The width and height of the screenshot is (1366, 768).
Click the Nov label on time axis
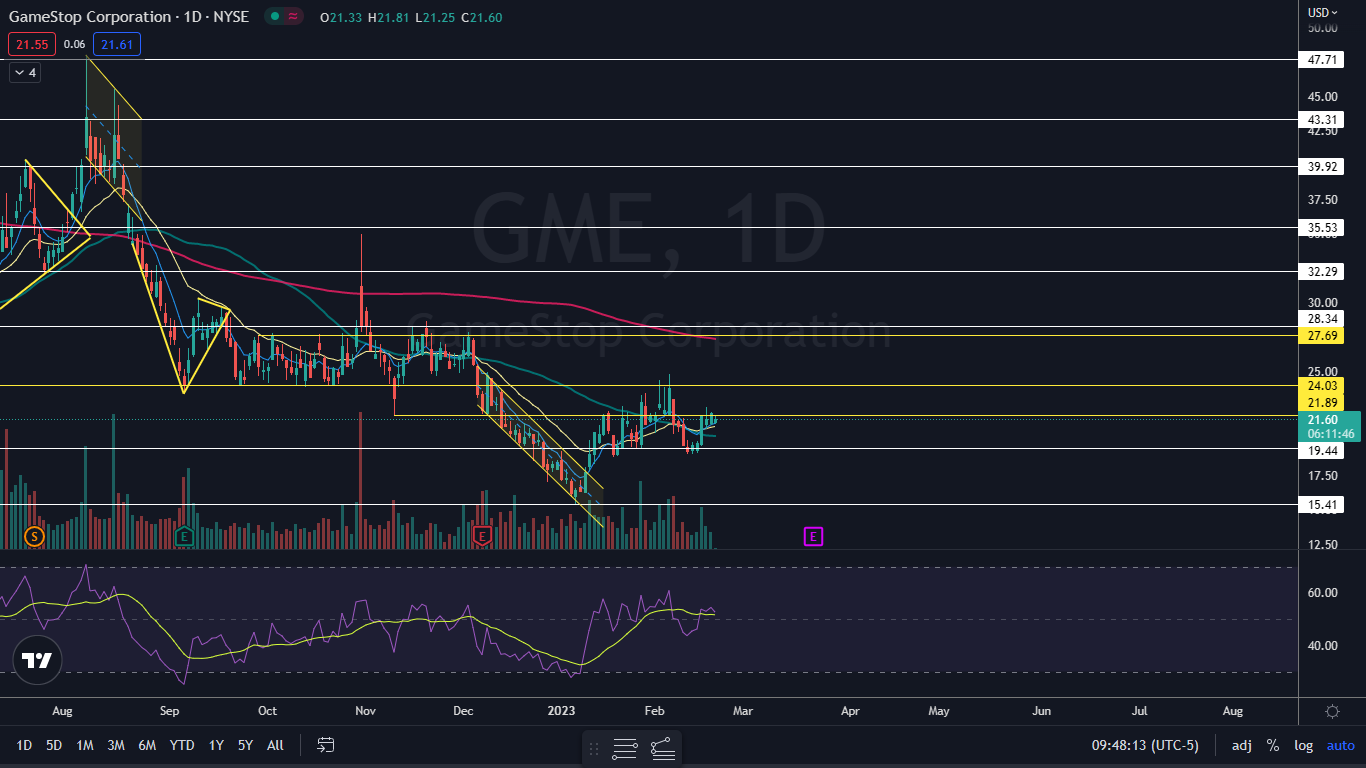[365, 711]
